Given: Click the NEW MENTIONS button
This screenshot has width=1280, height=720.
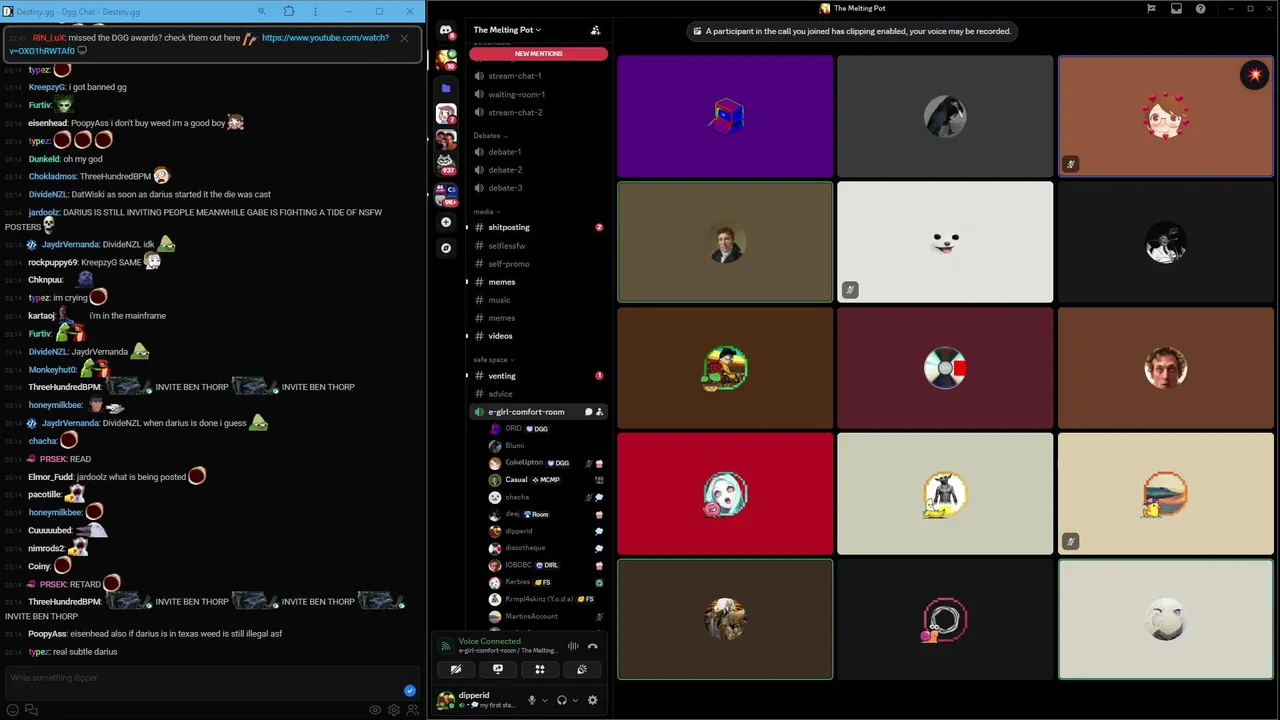Looking at the screenshot, I should tap(538, 54).
